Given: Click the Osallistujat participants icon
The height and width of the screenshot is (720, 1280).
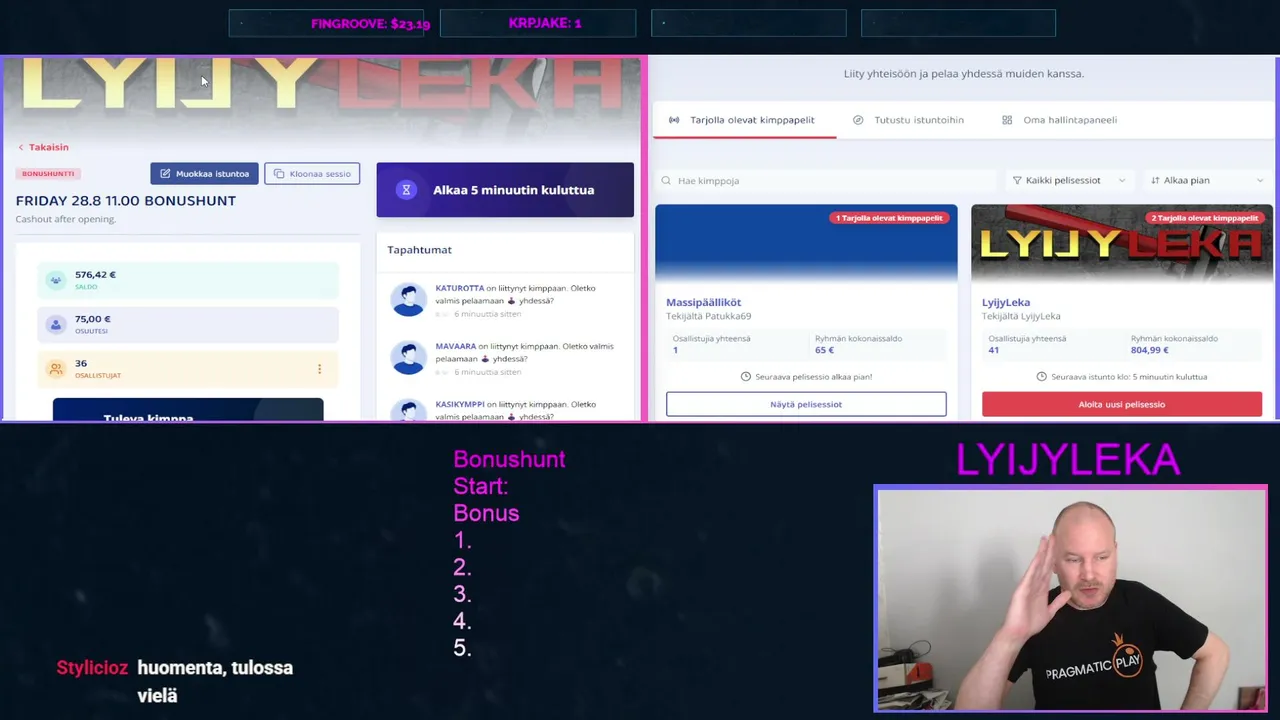Looking at the screenshot, I should 56,369.
